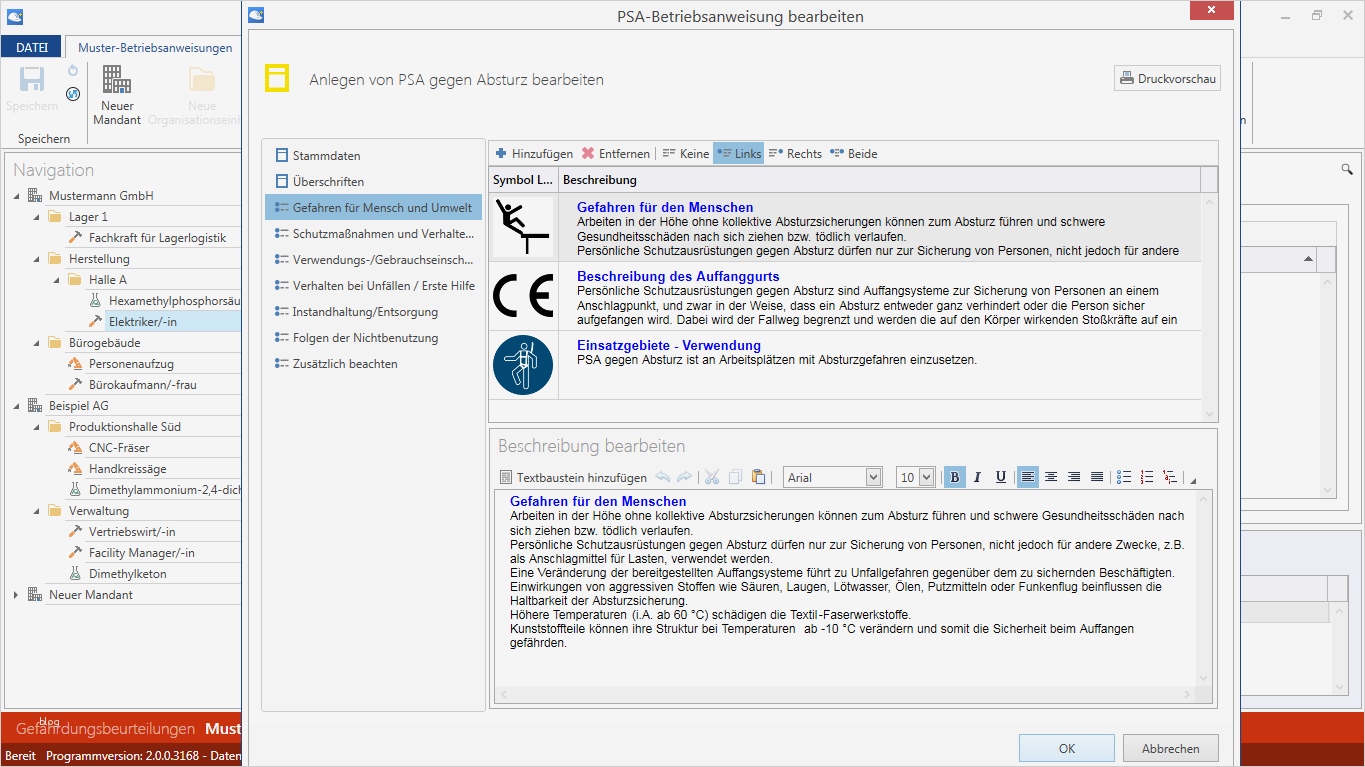Align text left in the editor

[x=1028, y=477]
